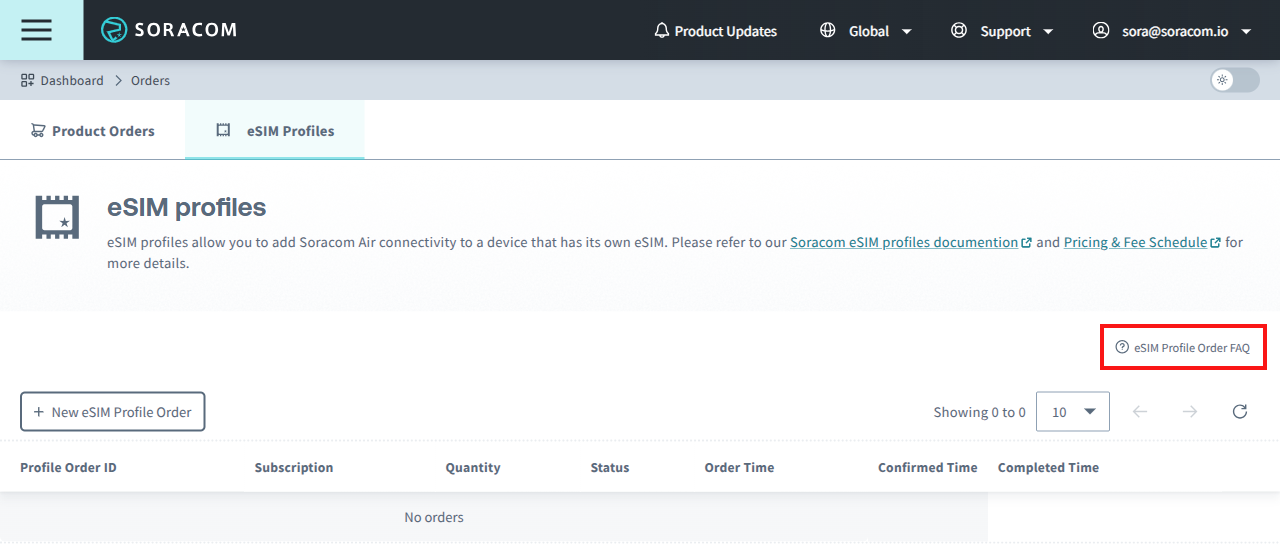Open Product Updates notifications

coord(716,31)
